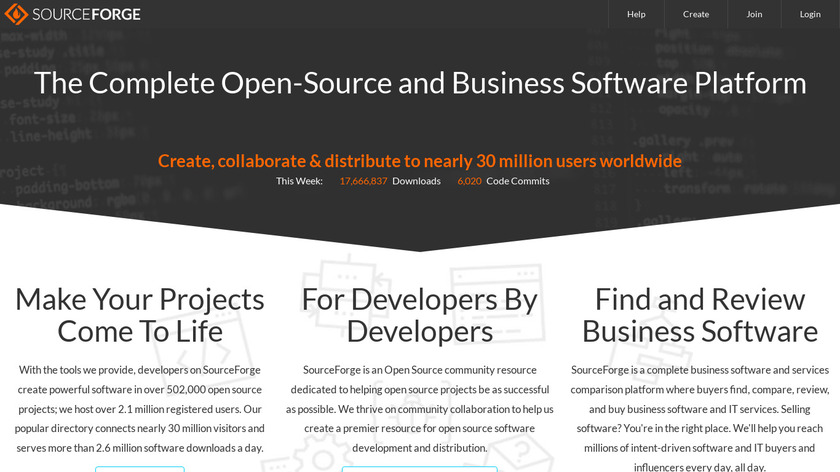Click the orange 'Create, collaborate & distribute' tagline

420,161
